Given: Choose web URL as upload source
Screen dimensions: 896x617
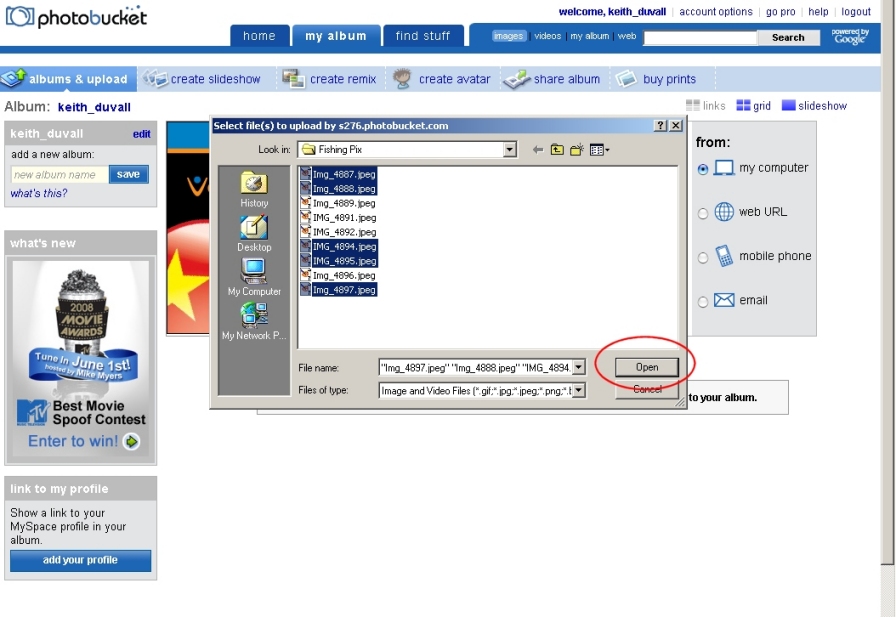Looking at the screenshot, I should [x=703, y=213].
